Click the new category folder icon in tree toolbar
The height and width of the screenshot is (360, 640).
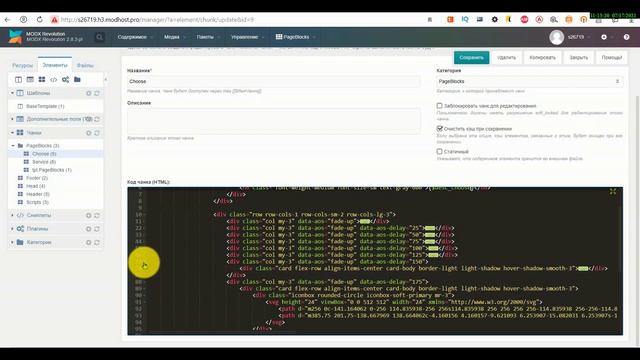[x=77, y=80]
